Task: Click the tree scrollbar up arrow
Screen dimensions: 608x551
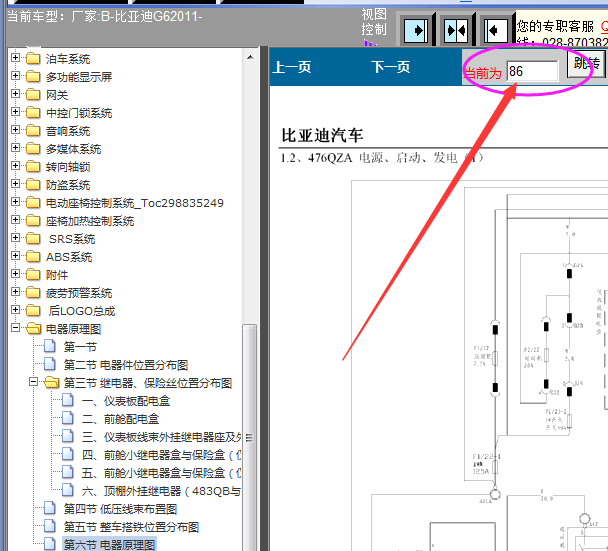Action: click(250, 57)
